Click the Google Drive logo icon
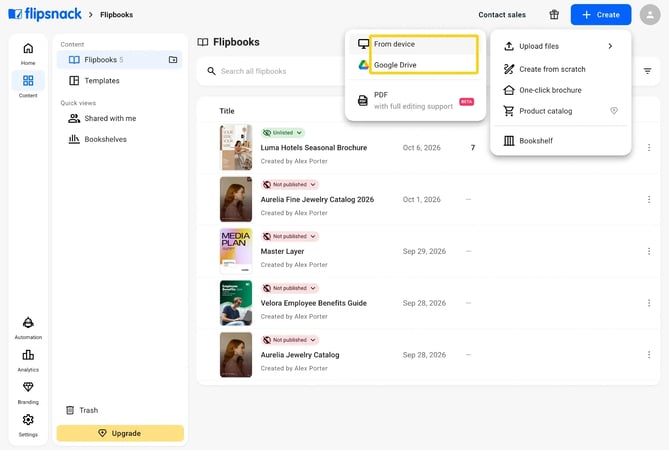Viewport: 669px width, 450px height. [x=363, y=65]
